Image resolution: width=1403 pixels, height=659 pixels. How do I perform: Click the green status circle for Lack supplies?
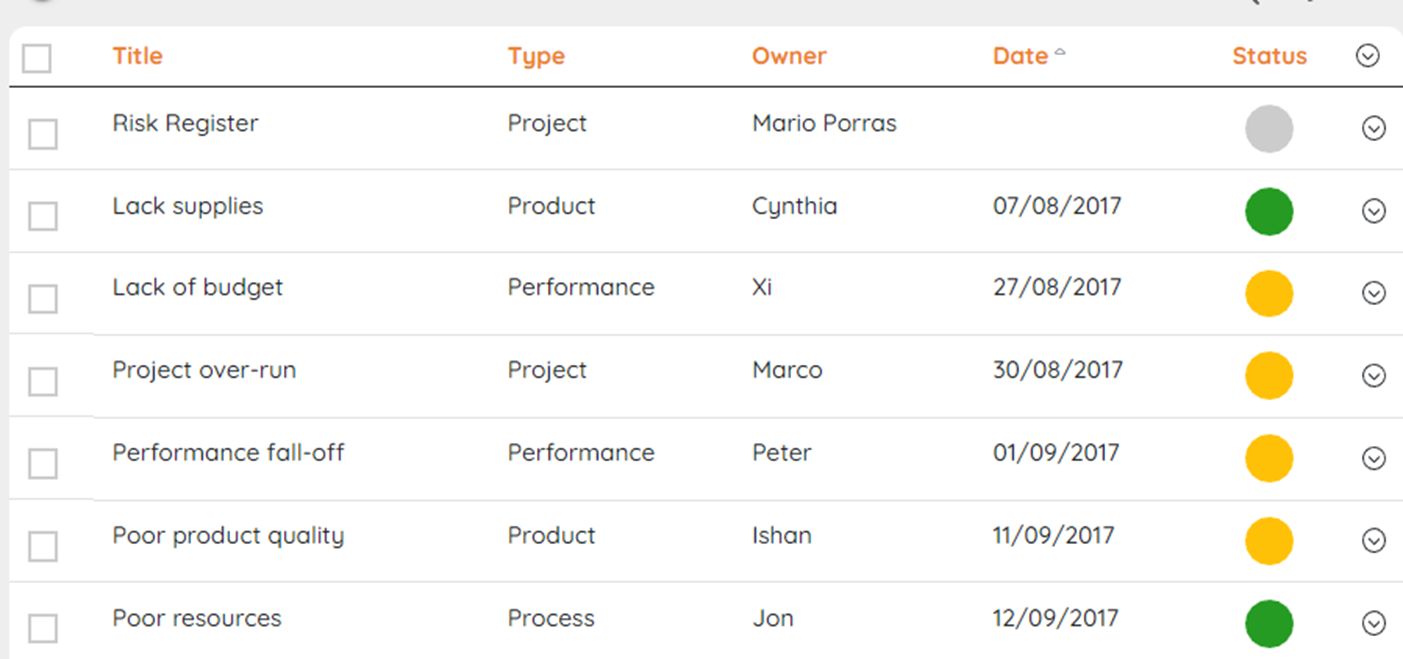pos(1269,212)
